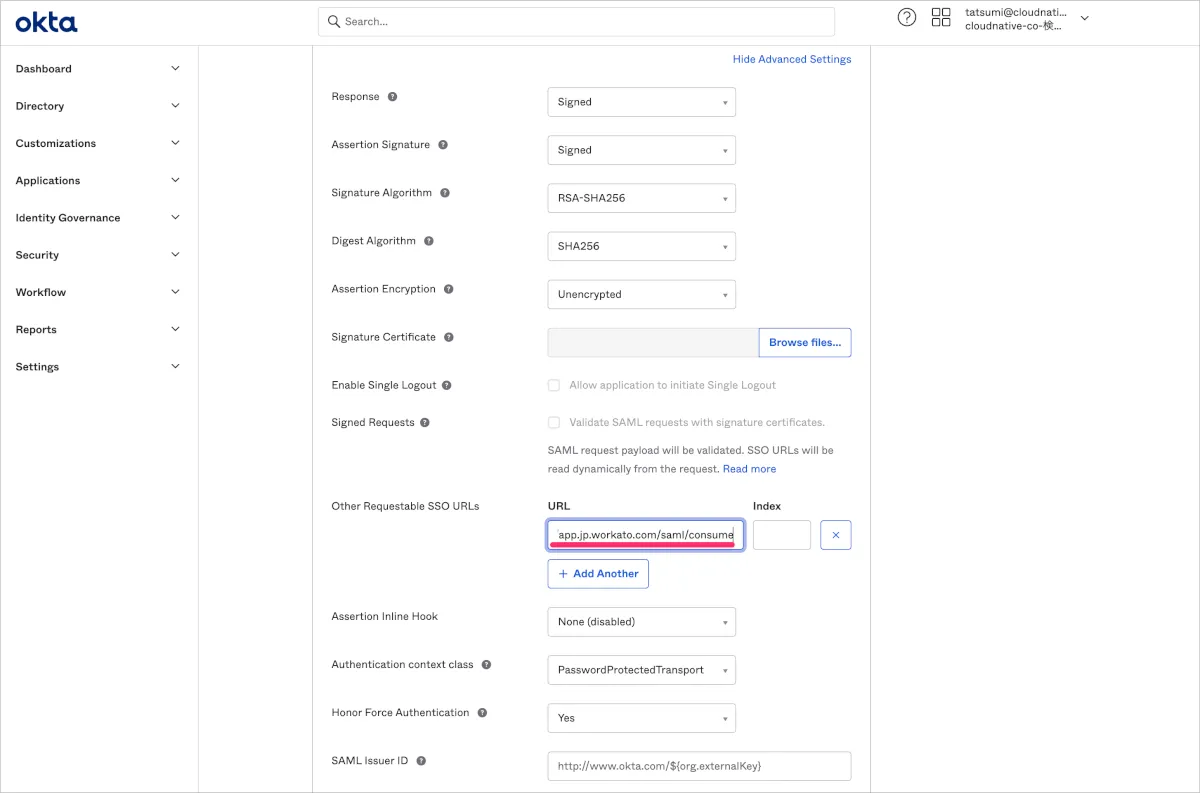Screen dimensions: 1200x793
Task: Click help icon next to Assertion Signature
Action: [x=443, y=145]
